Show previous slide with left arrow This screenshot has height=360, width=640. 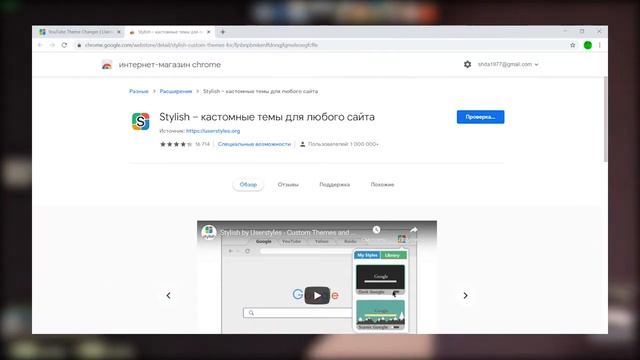[x=169, y=296]
